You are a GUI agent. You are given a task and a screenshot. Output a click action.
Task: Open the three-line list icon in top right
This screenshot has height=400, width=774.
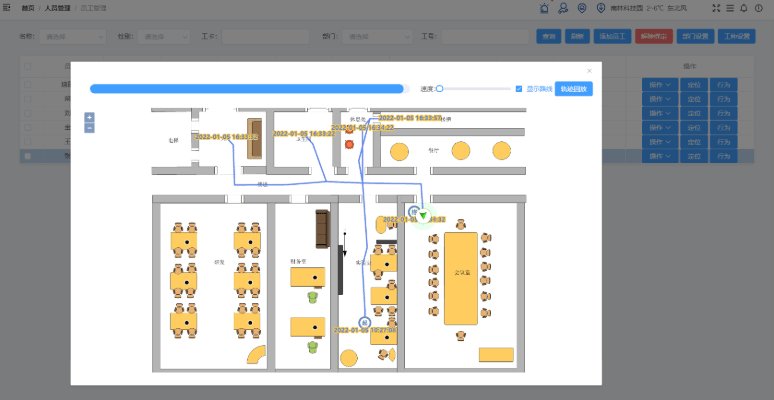[x=730, y=8]
